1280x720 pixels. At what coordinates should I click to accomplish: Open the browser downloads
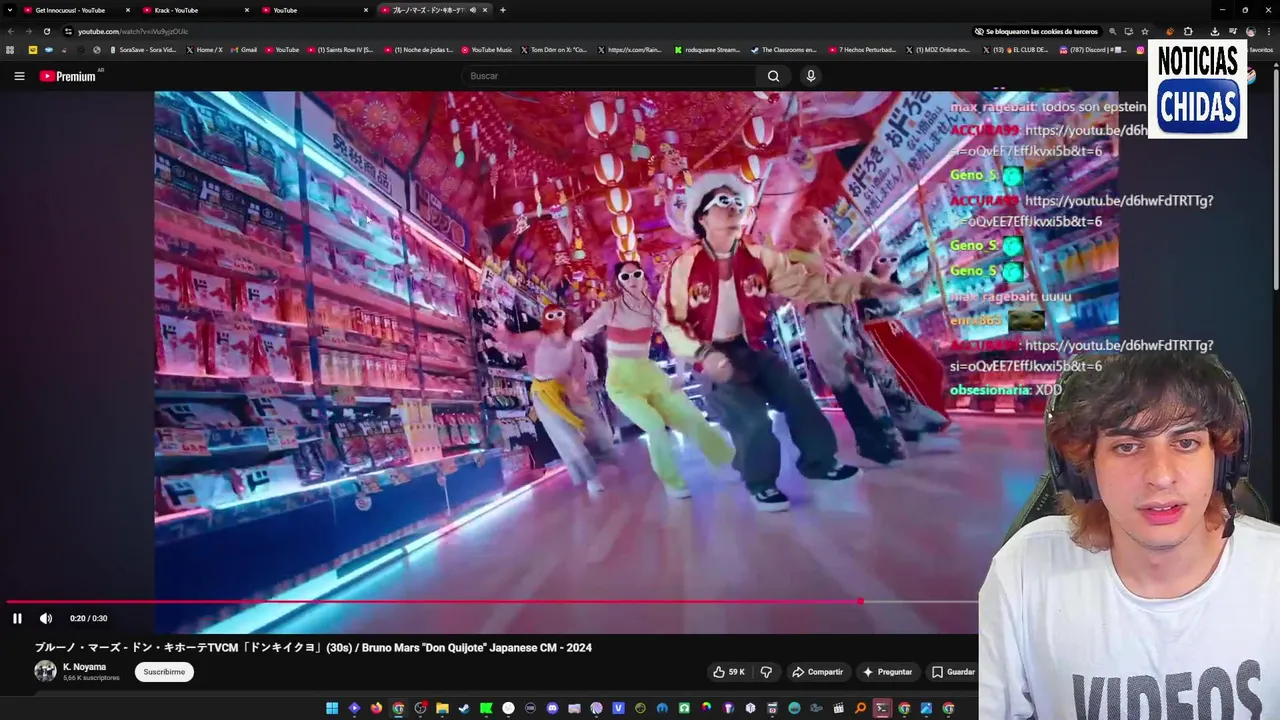1215,31
